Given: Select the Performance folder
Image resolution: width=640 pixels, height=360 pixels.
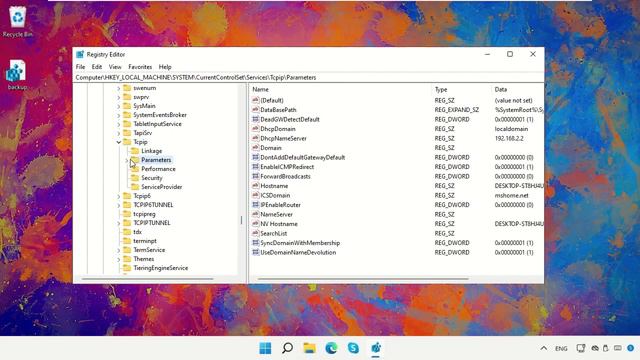Looking at the screenshot, I should tap(158, 169).
